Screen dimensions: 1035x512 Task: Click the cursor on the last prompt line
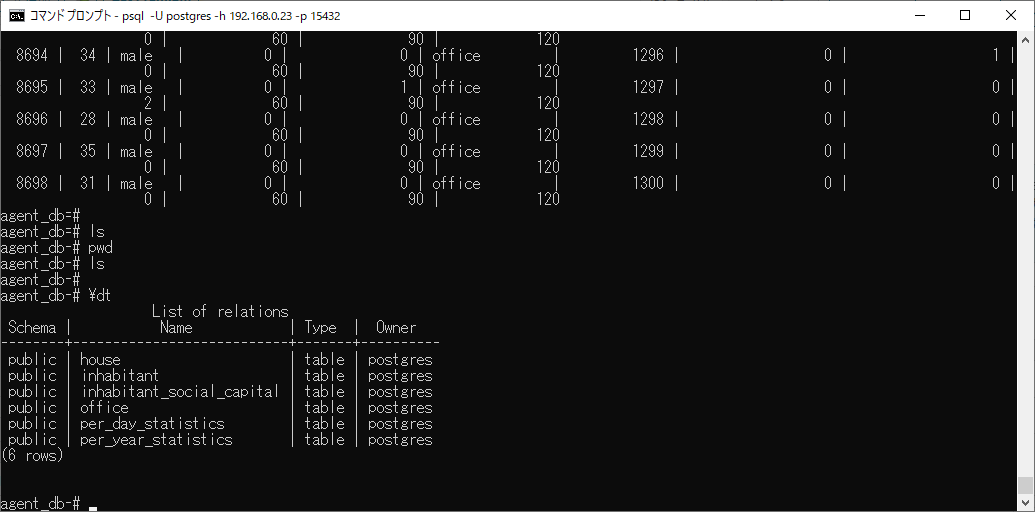[x=93, y=505]
